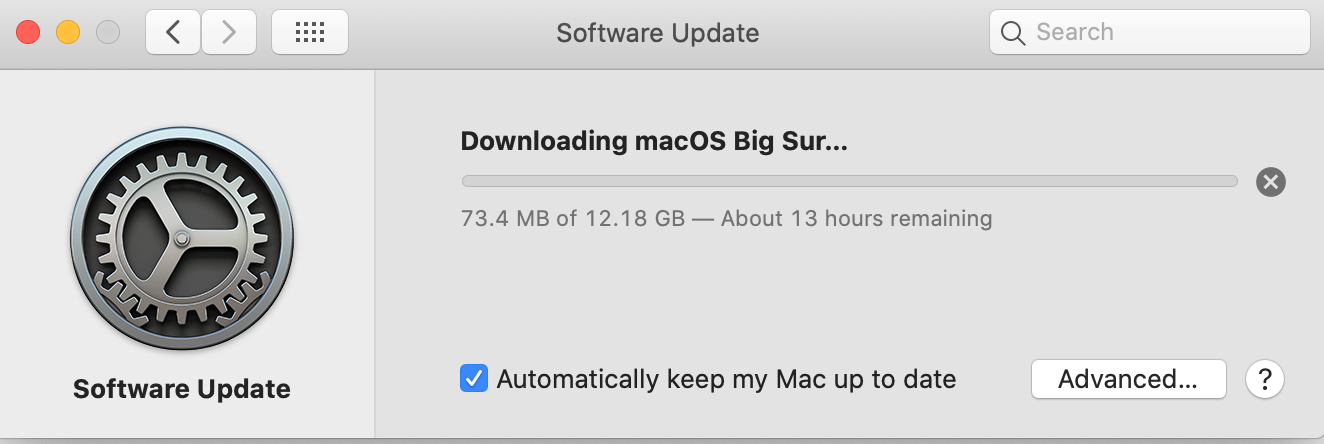Click the About 13 hours remaining estimate
Viewport: 1324px width, 444px height.
point(857,217)
